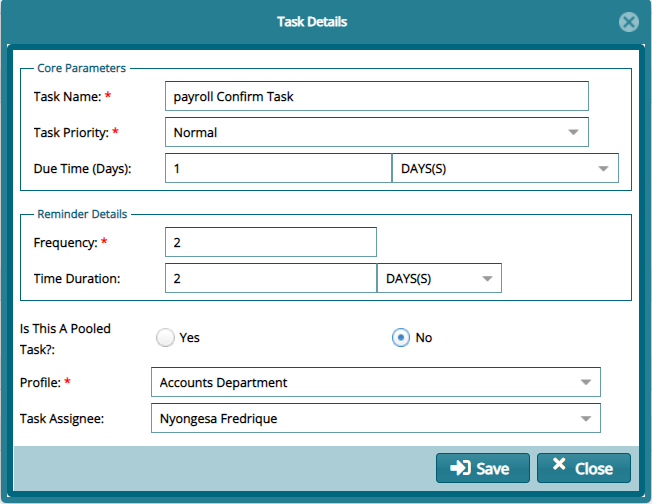Click the Frequency input field

[x=271, y=242]
